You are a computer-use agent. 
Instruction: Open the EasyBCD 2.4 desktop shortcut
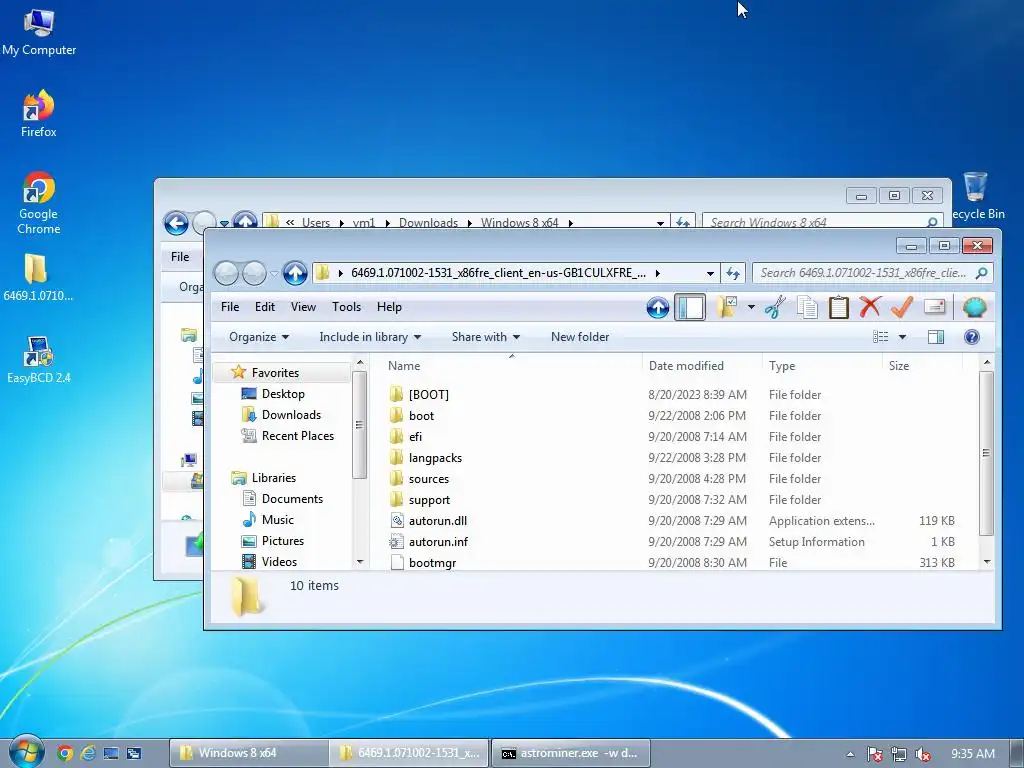[x=39, y=359]
